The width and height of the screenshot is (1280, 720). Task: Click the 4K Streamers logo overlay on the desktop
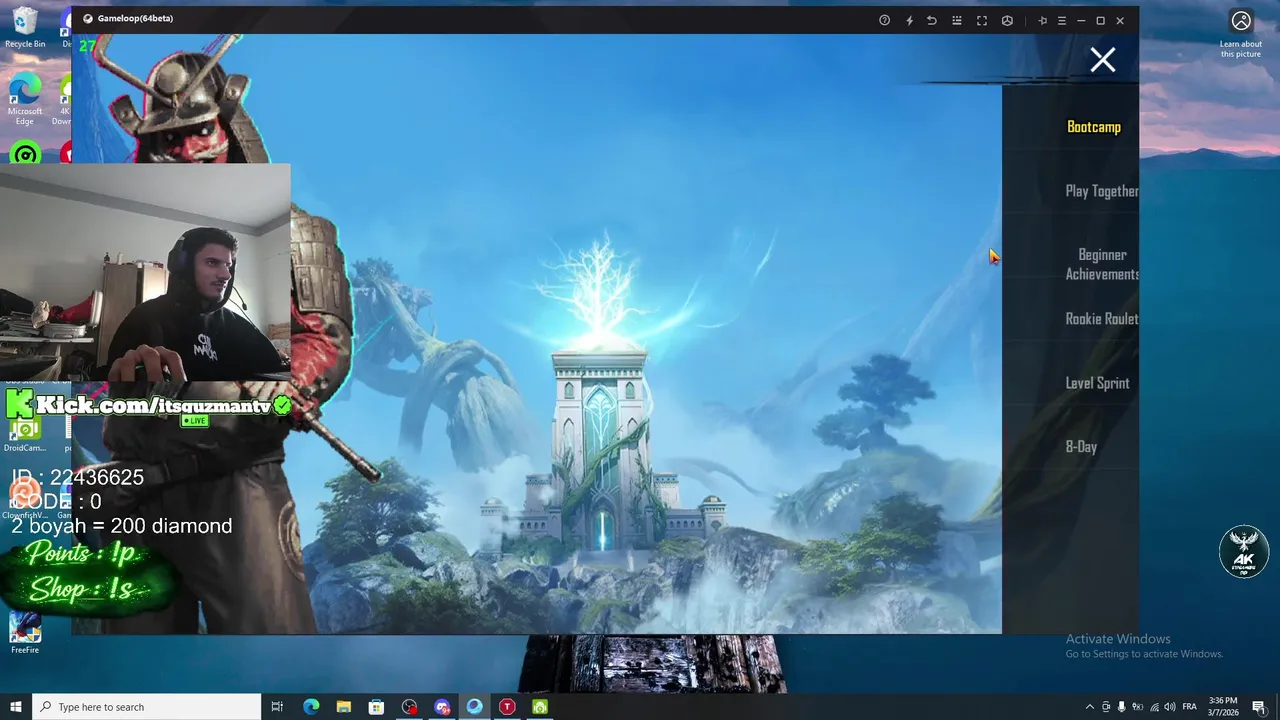coord(1244,551)
